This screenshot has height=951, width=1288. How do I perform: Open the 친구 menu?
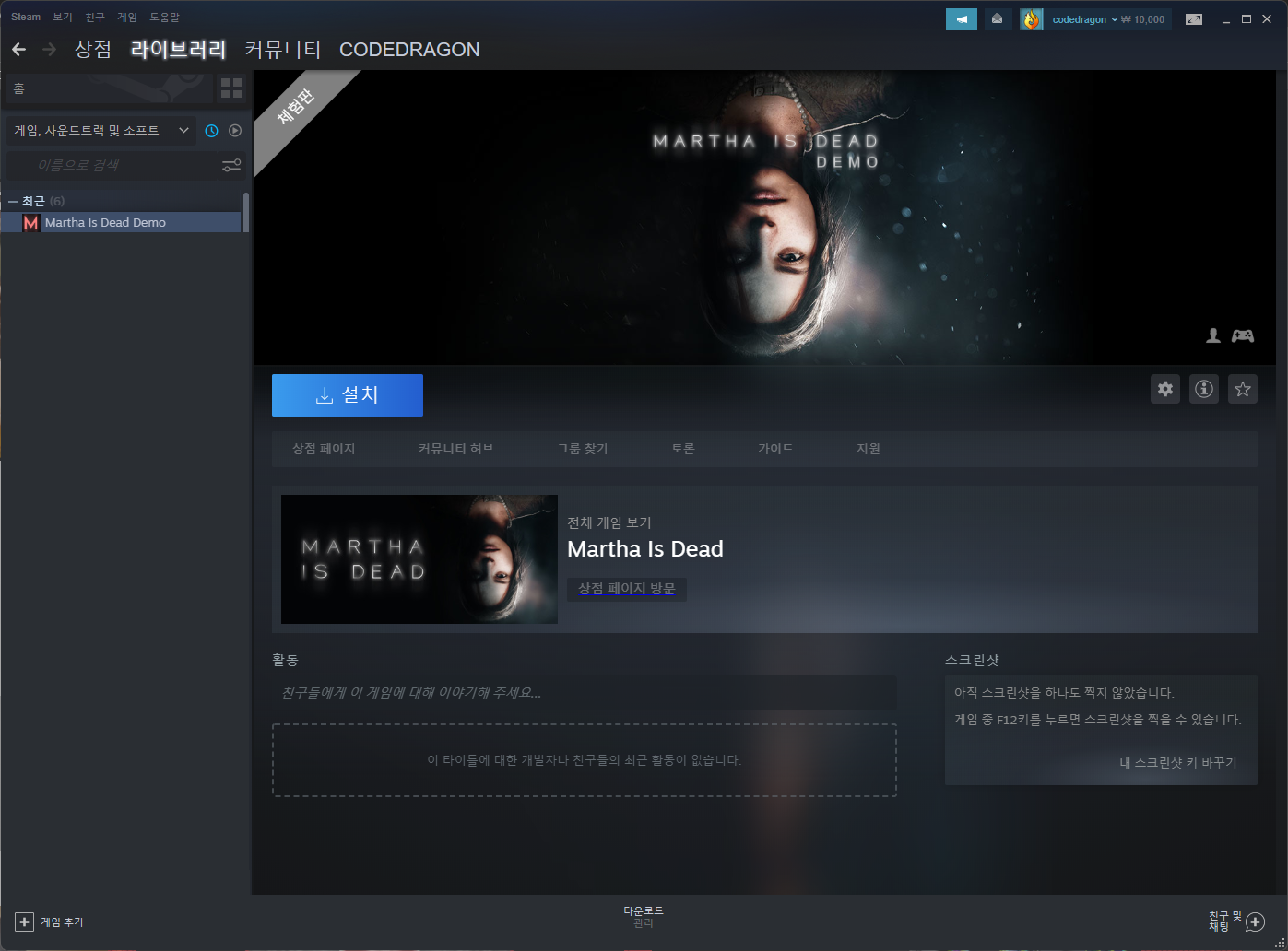pyautogui.click(x=95, y=17)
